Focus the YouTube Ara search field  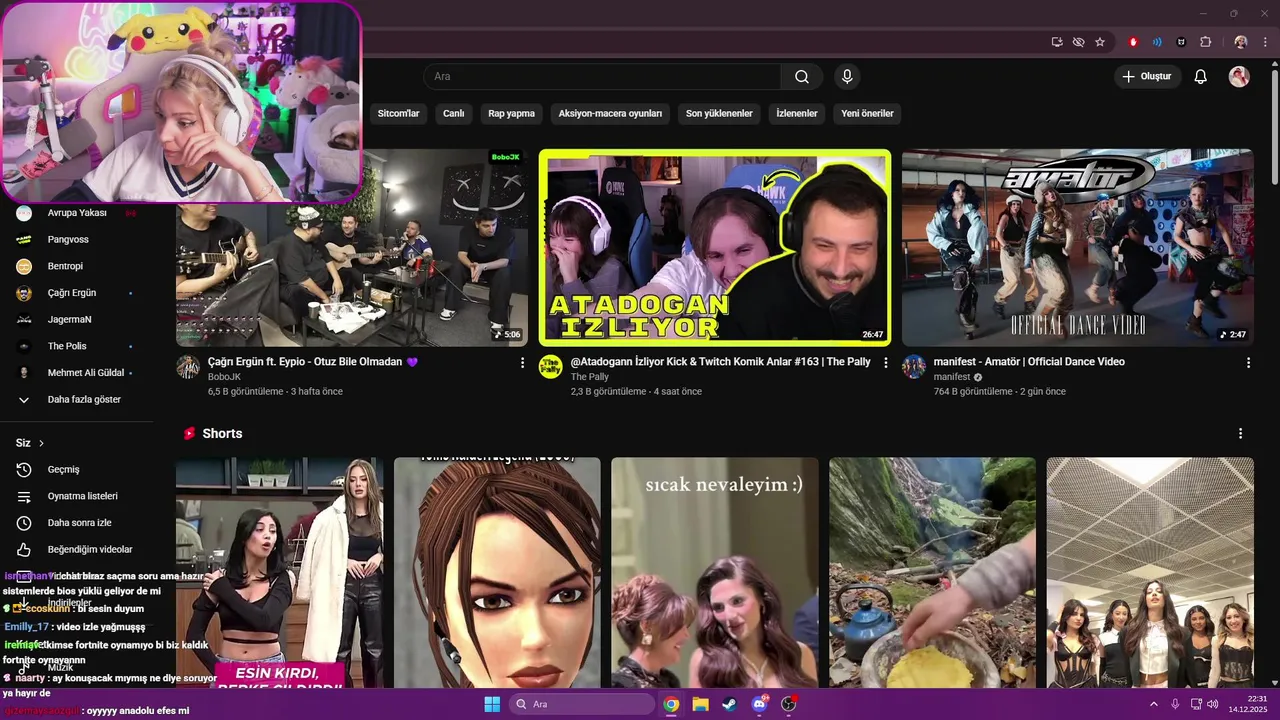602,77
